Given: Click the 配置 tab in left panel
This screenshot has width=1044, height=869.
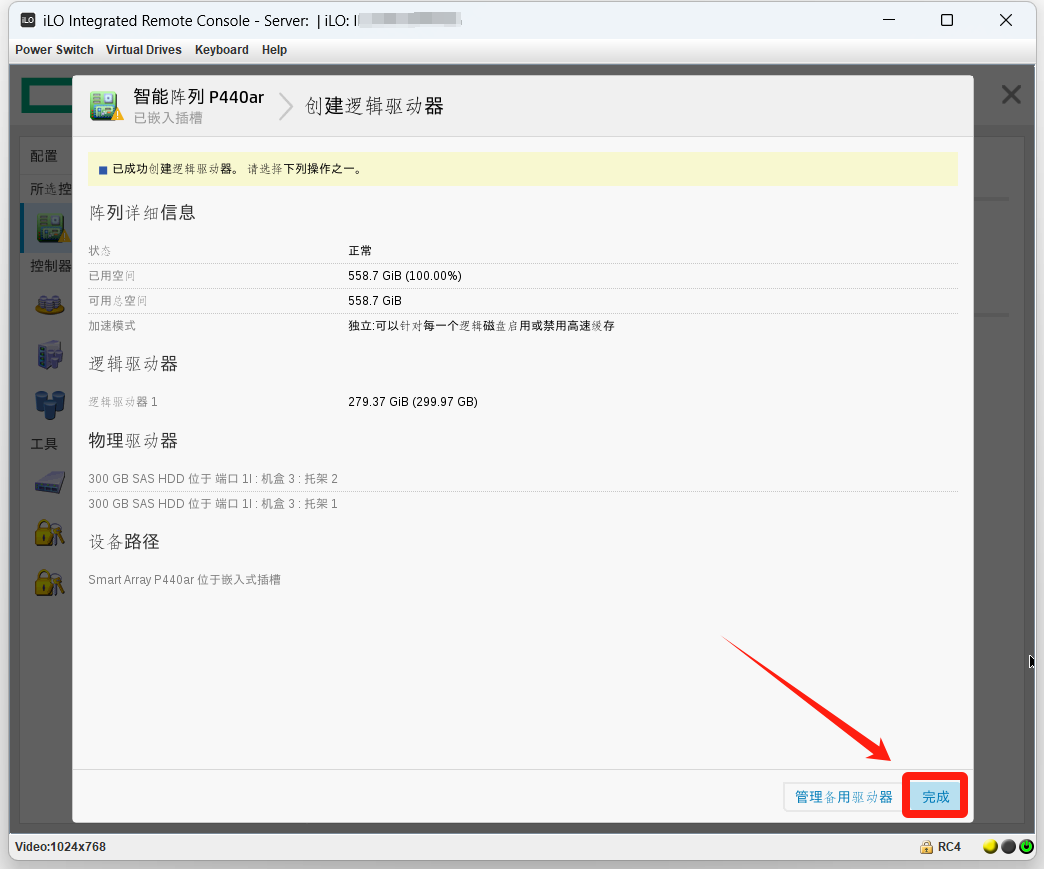Looking at the screenshot, I should pyautogui.click(x=44, y=156).
